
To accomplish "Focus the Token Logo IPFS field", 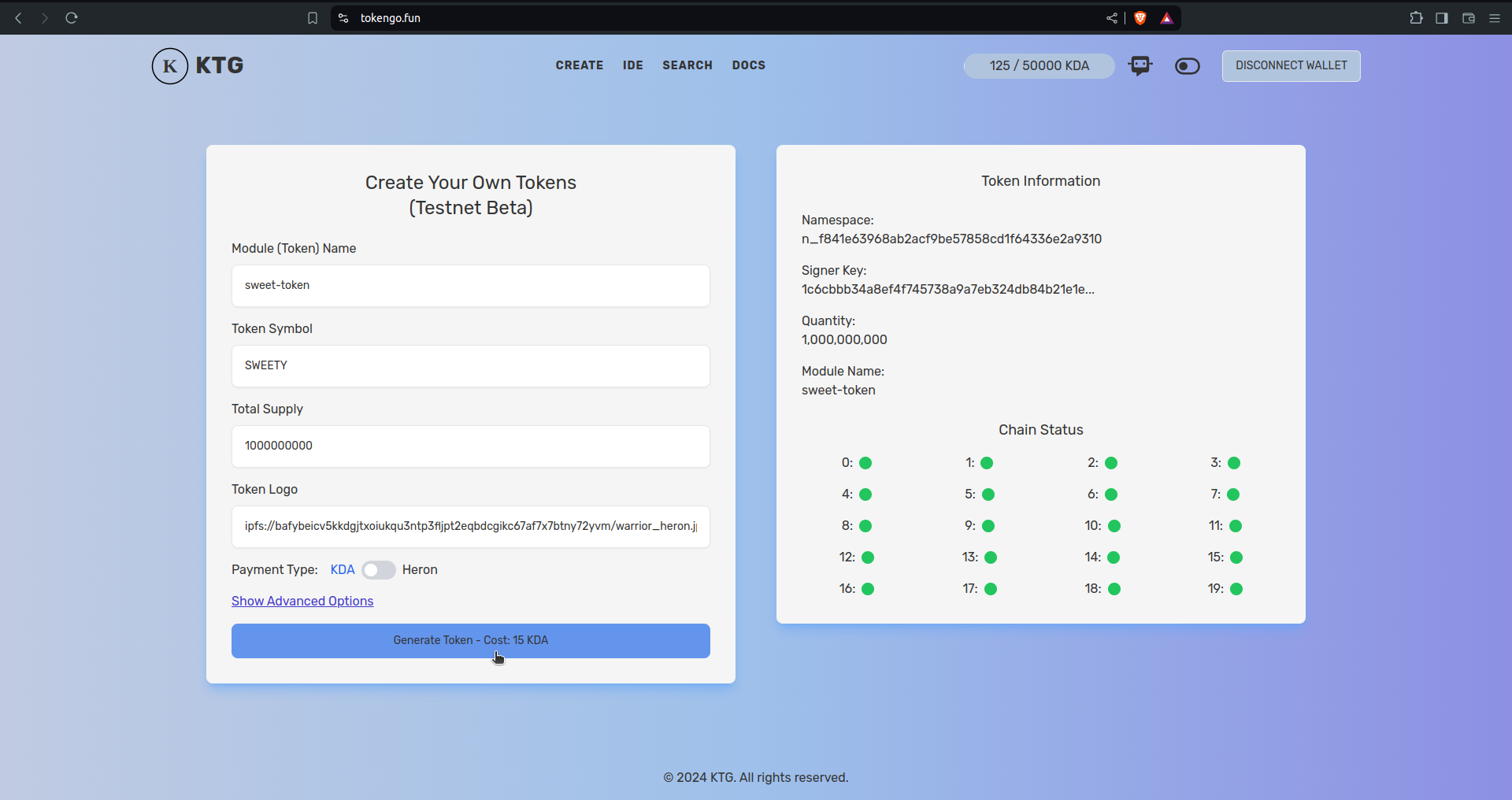I will tap(471, 527).
